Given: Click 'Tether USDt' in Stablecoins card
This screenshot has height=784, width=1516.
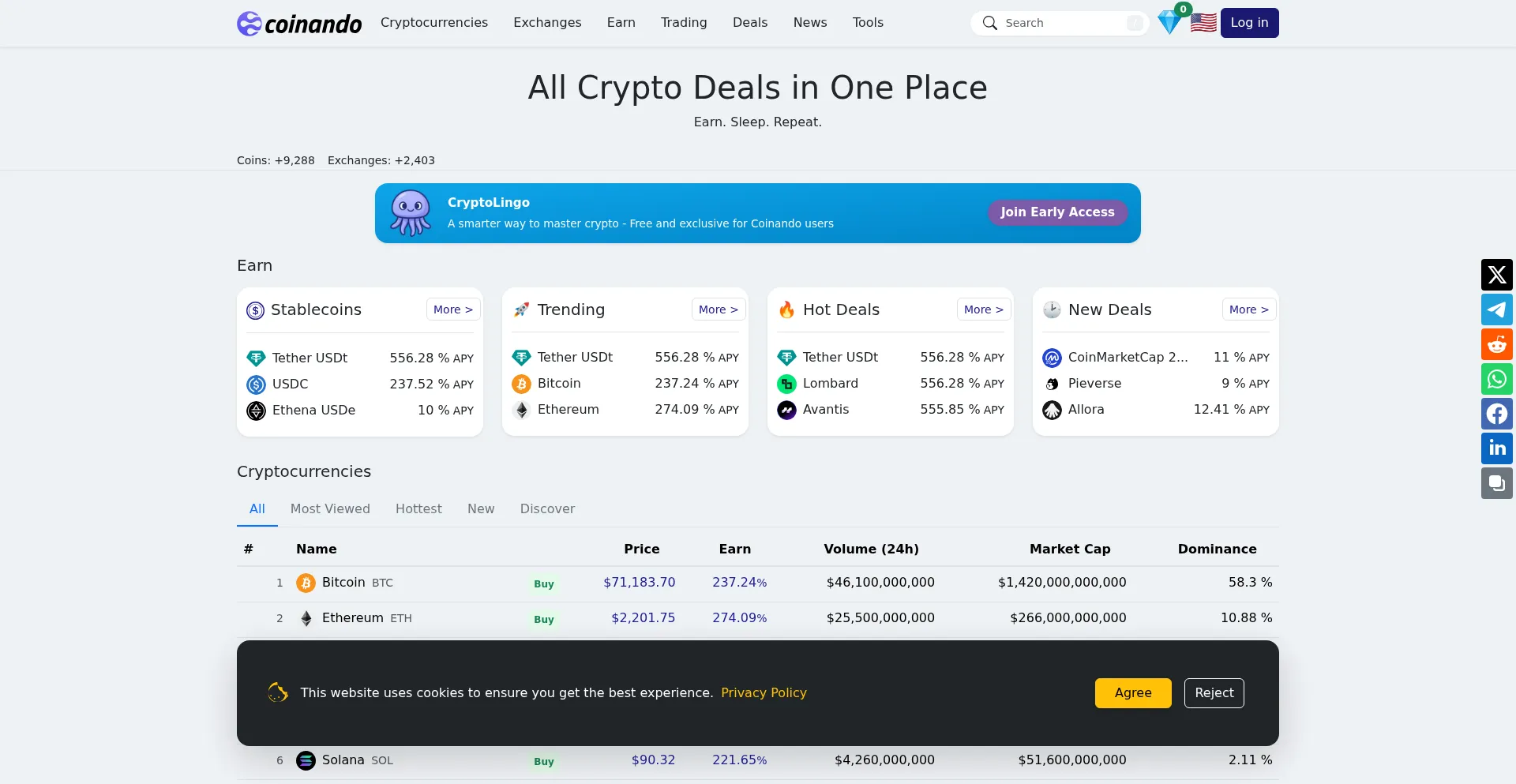Looking at the screenshot, I should 310,358.
